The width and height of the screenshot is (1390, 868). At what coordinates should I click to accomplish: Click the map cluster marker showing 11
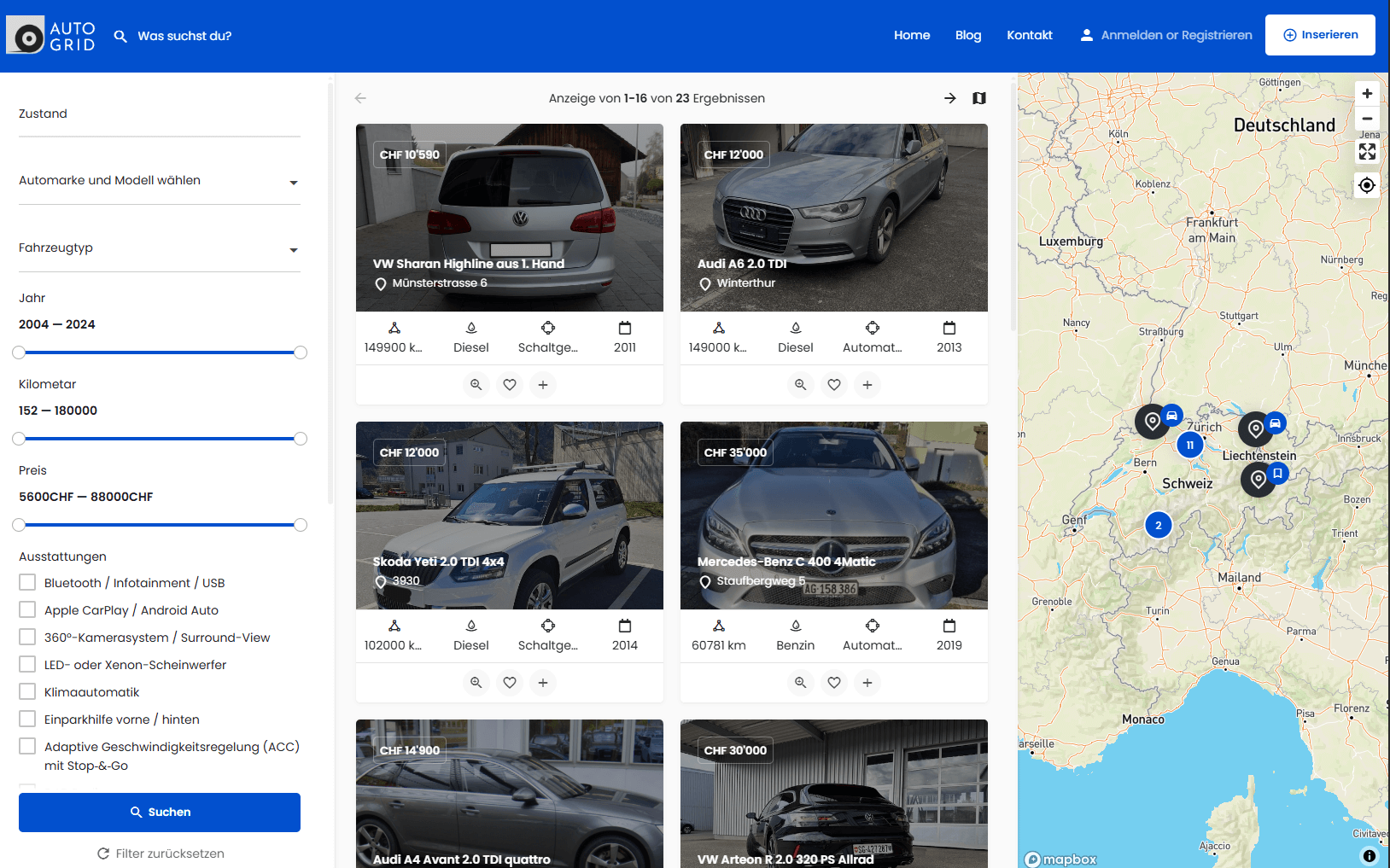coord(1190,445)
